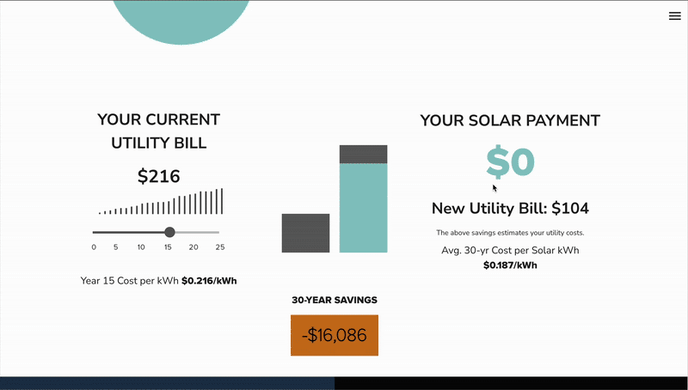688x390 pixels.
Task: Click the year slider handle at 15
Action: [170, 232]
